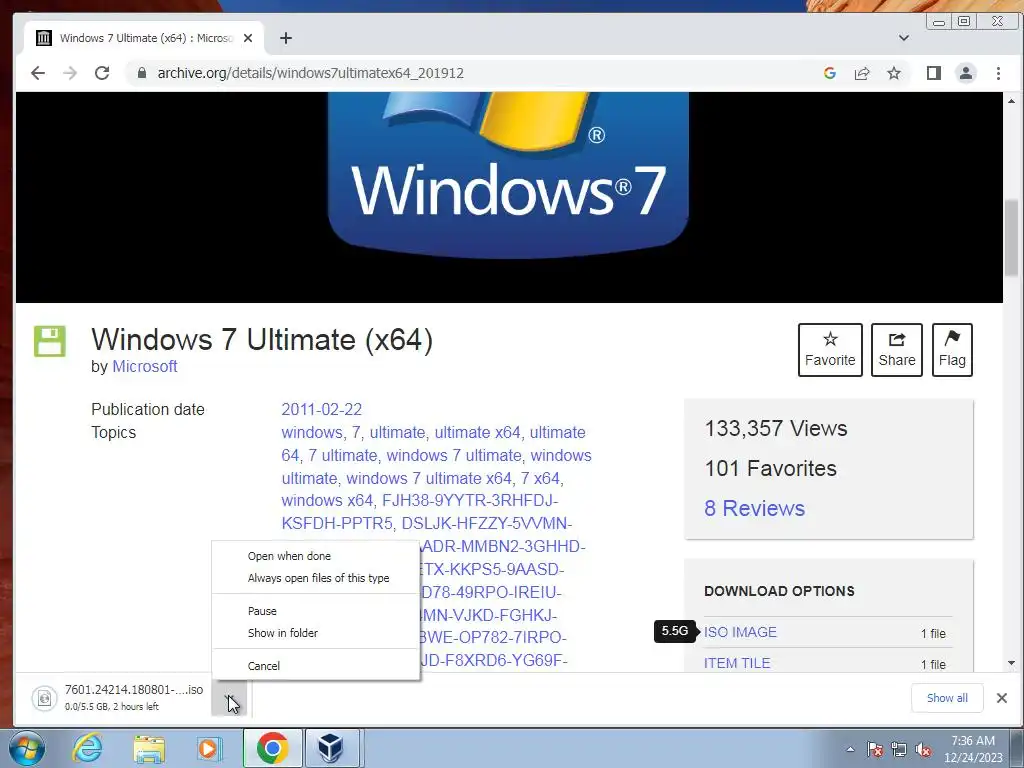Favorite this archive item
1024x768 pixels.
(x=830, y=350)
